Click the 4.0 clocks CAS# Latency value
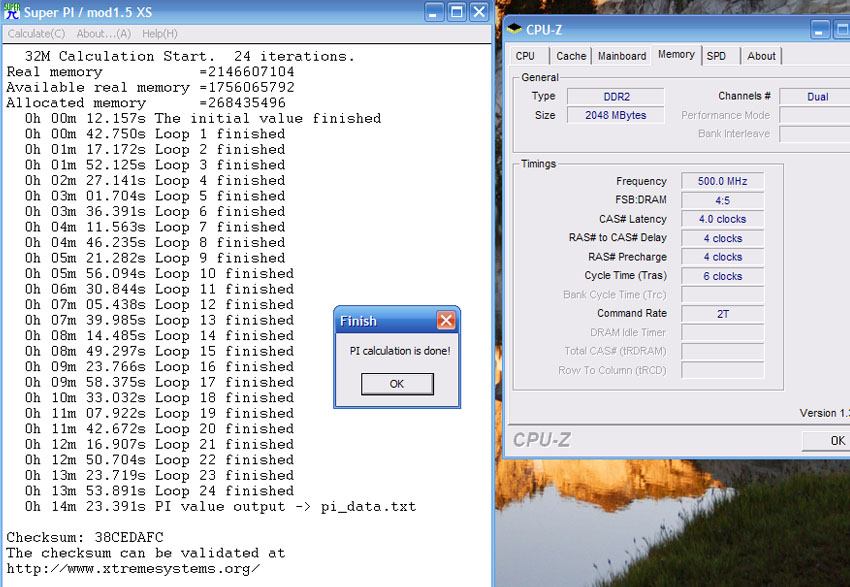This screenshot has height=587, width=850. pos(723,219)
